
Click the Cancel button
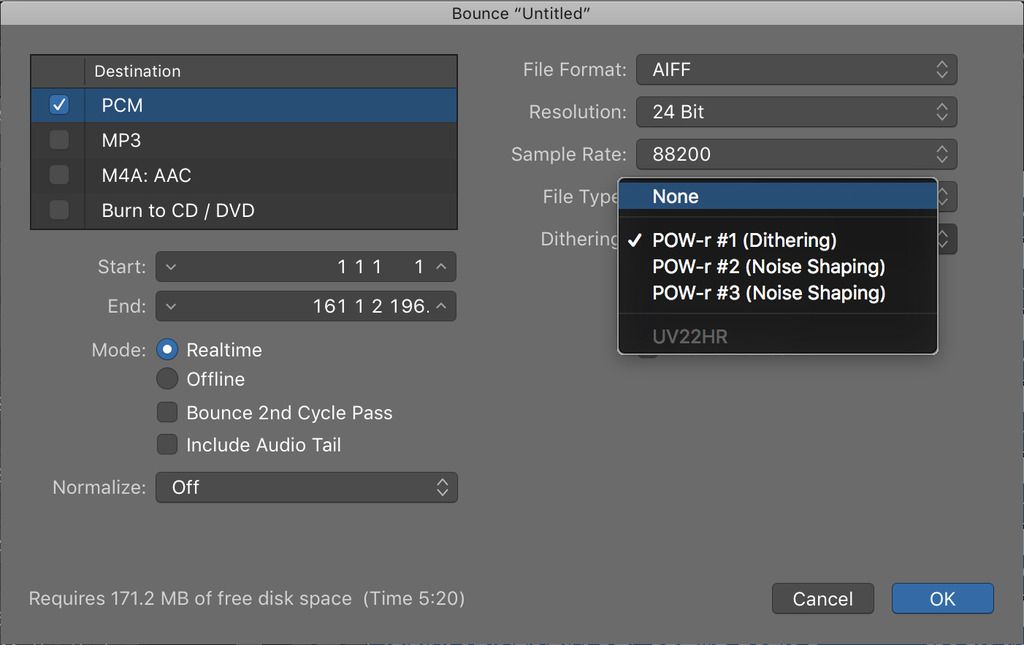[x=822, y=599]
